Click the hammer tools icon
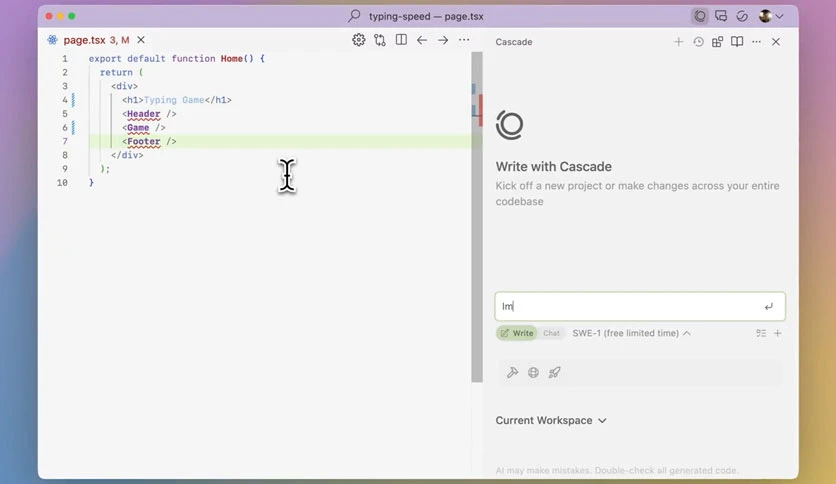836x484 pixels. pyautogui.click(x=512, y=373)
